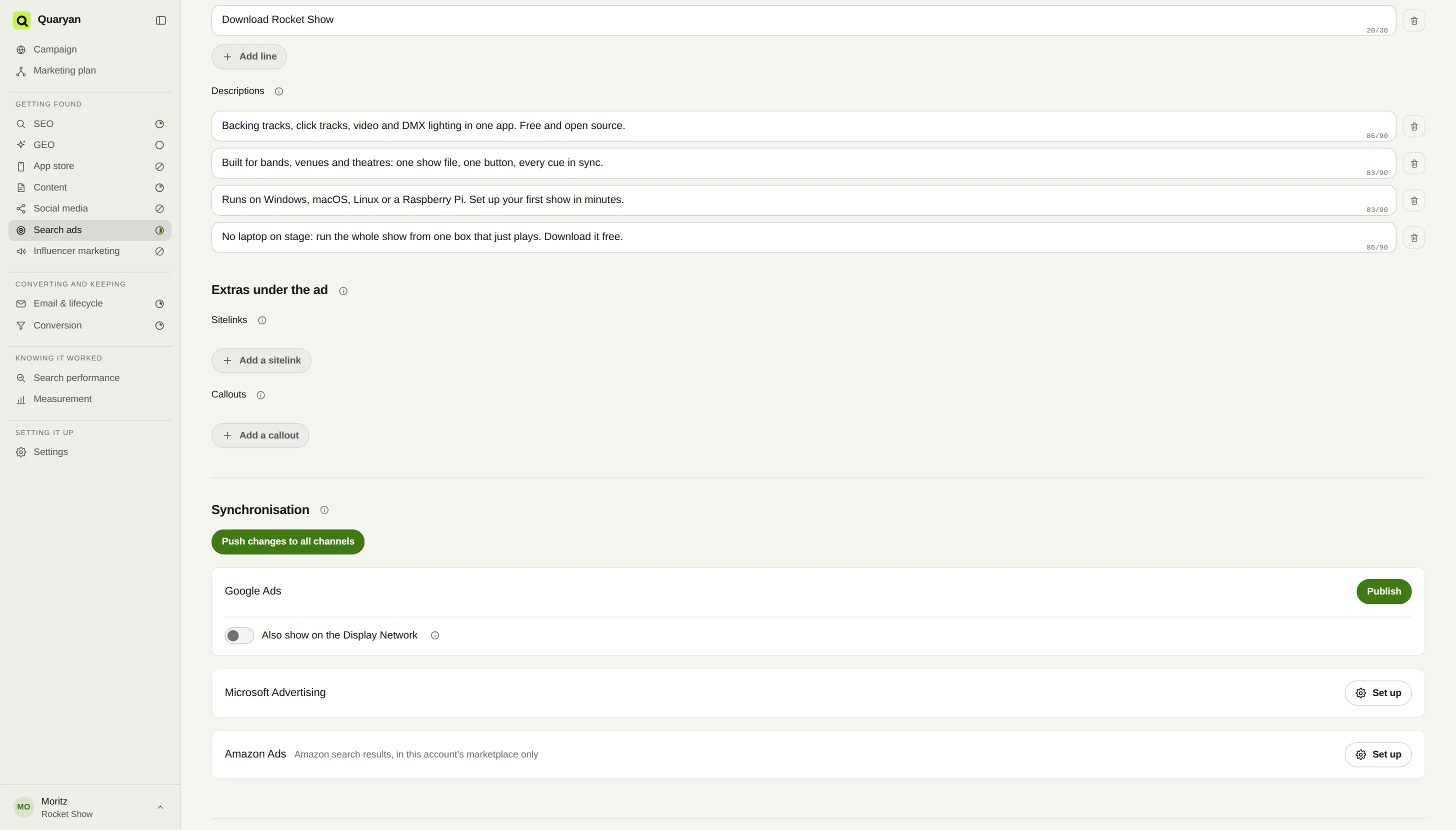Delete the 'Built for bands' description
1456x830 pixels.
1414,163
